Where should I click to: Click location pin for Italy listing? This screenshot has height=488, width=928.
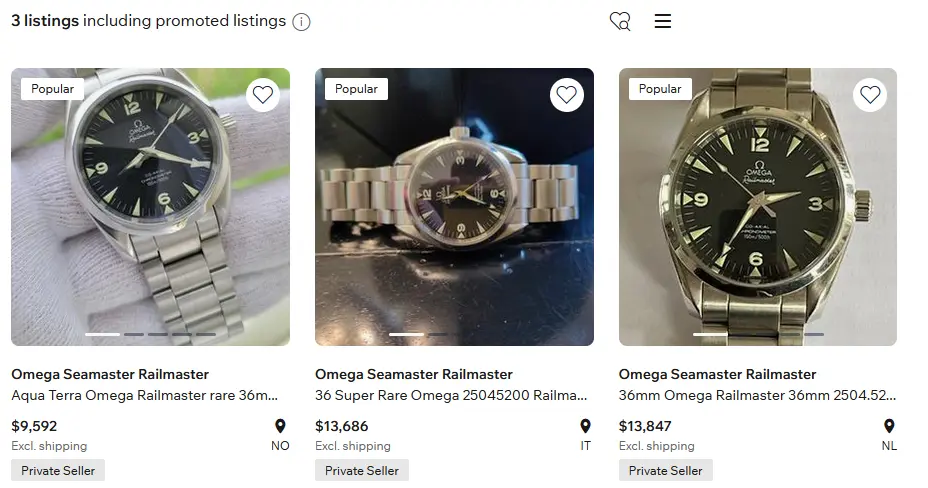(x=585, y=427)
